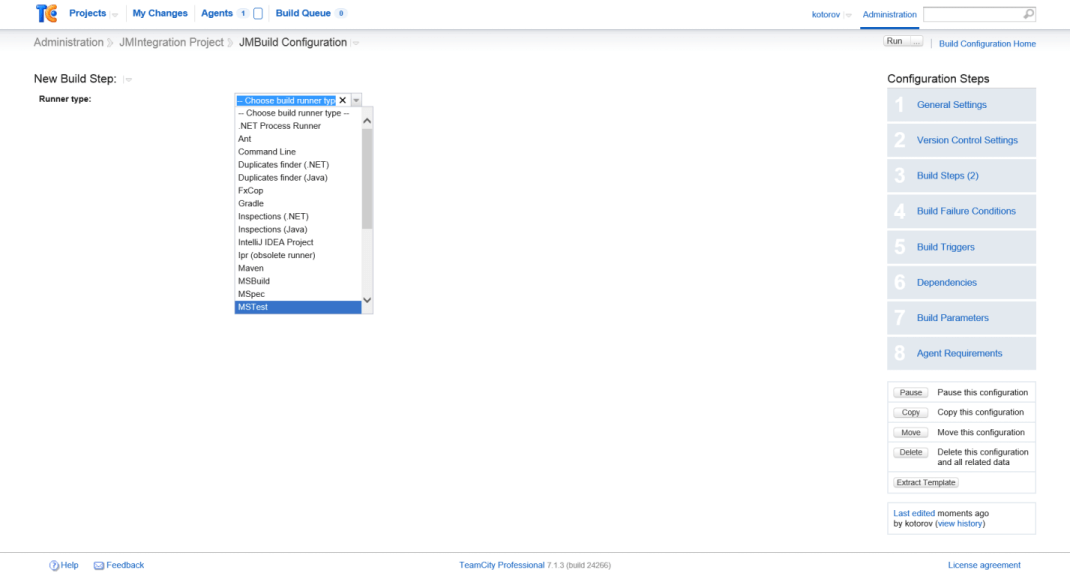Click the Last edited link
The height and width of the screenshot is (573, 1070).
pos(914,514)
